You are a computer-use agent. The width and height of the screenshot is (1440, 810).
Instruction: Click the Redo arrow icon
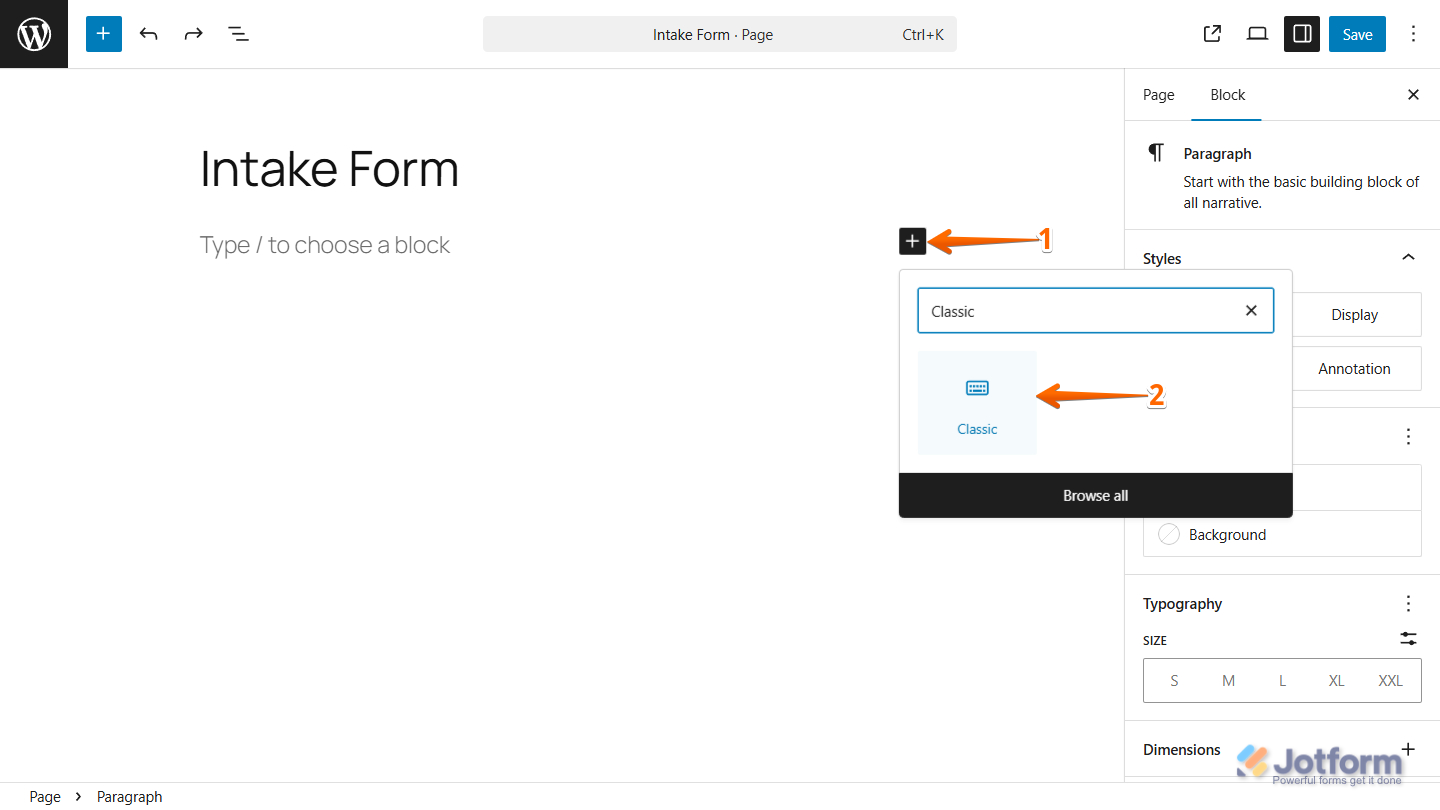tap(192, 33)
